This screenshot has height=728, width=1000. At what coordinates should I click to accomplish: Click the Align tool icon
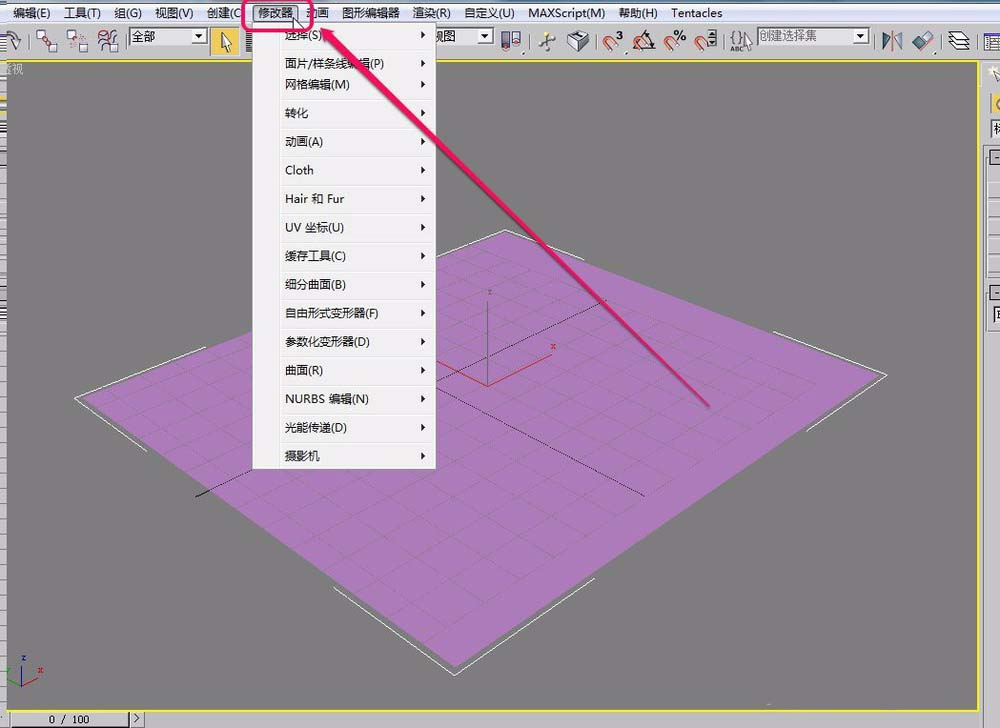923,40
